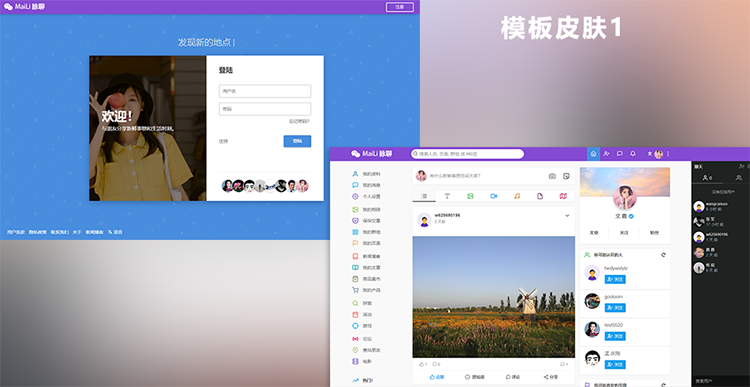Open the windmill field photo in post
Screen dimensions: 750x387
(494, 297)
